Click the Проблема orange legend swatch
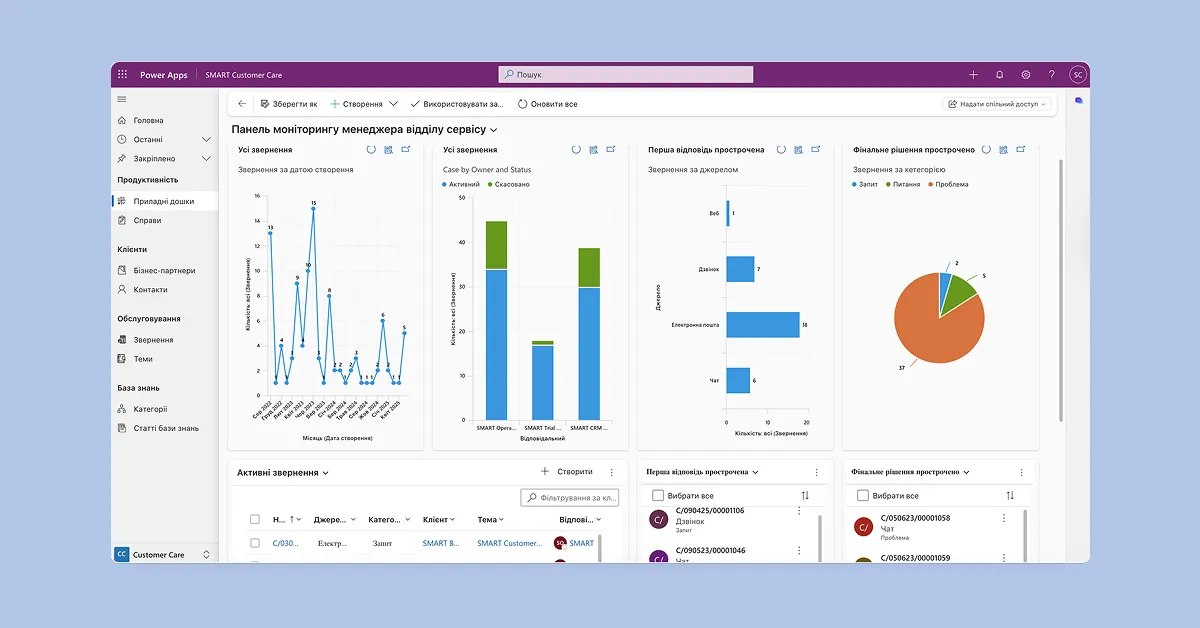1200x628 pixels. coord(930,184)
